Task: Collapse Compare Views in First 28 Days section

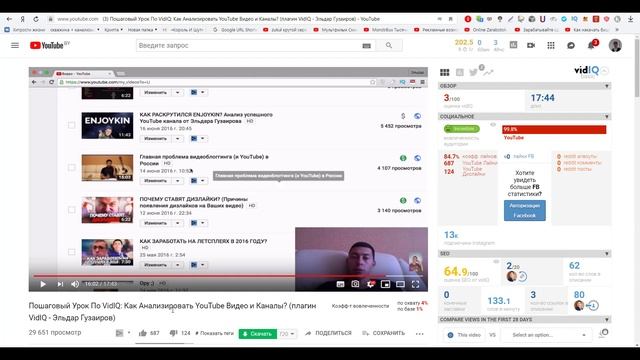Action: (607, 320)
